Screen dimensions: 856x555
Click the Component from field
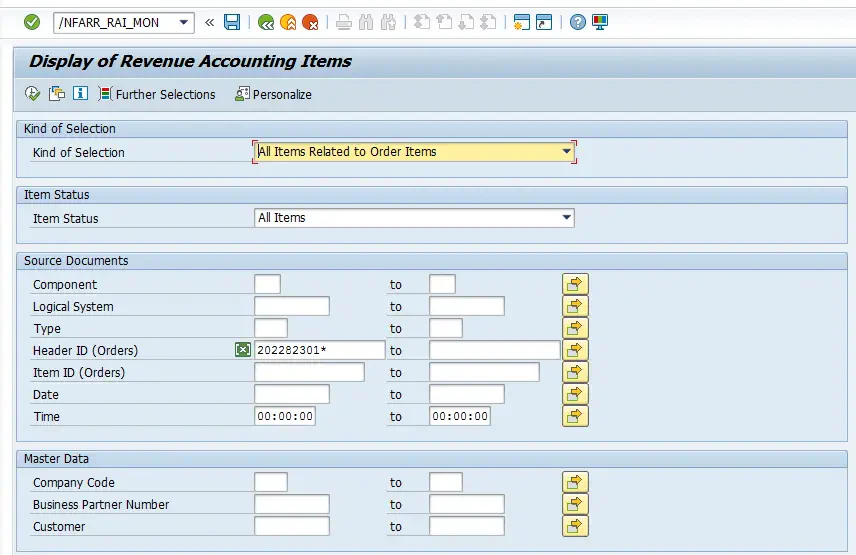coord(268,284)
